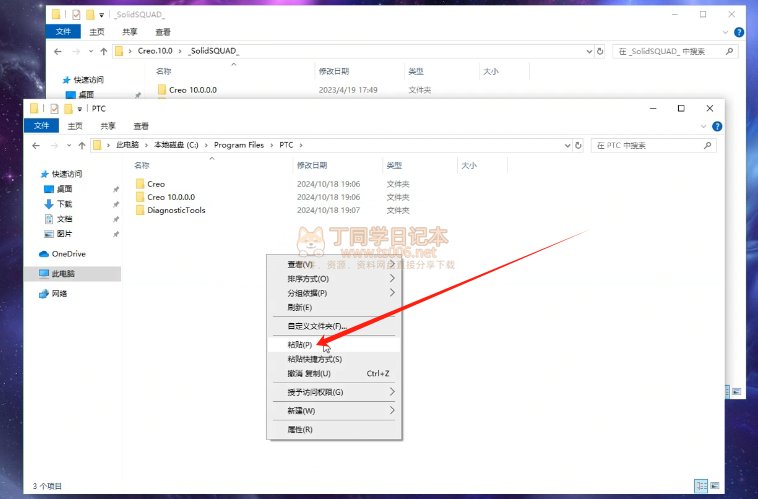
Task: Open help in PTC window
Action: [x=717, y=126]
